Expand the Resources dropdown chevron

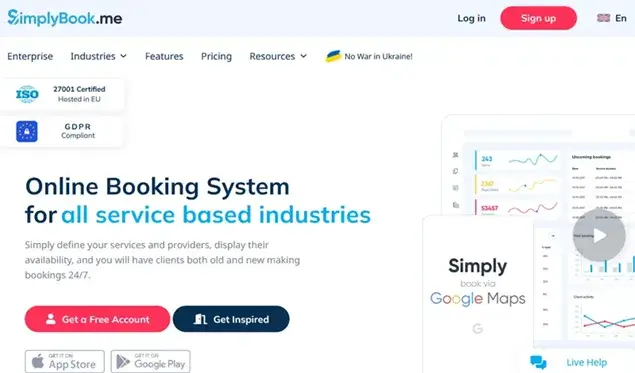(303, 56)
